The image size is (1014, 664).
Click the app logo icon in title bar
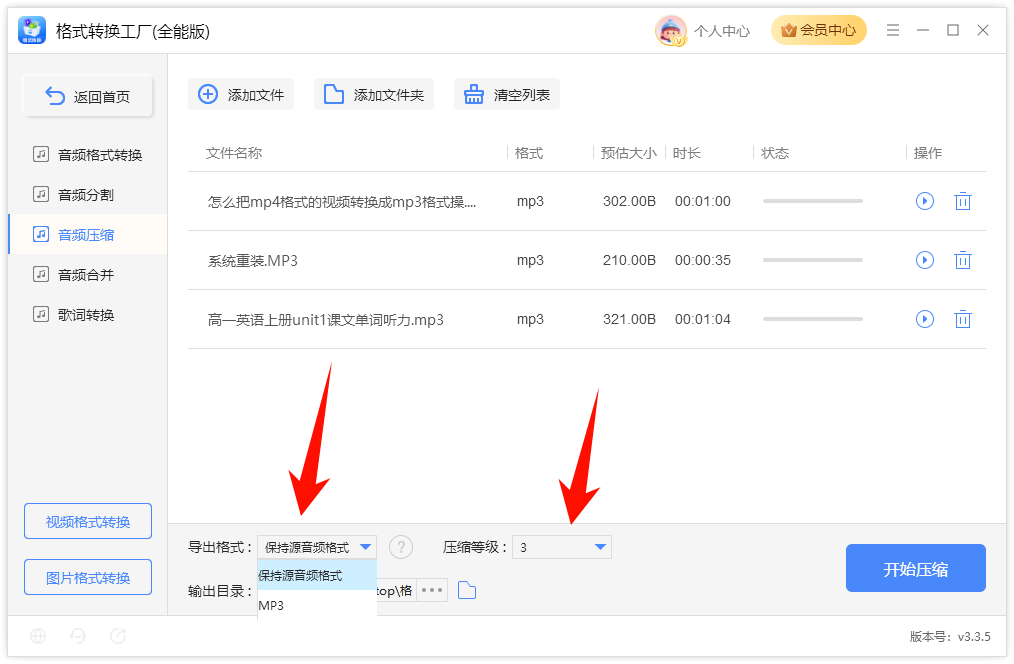click(32, 30)
